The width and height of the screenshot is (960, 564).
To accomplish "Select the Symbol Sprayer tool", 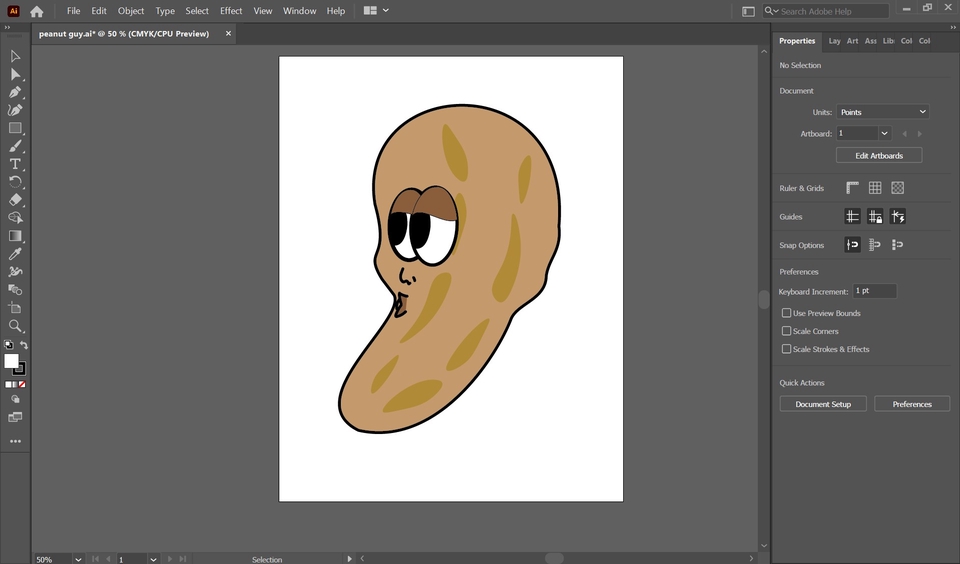I will (15, 271).
